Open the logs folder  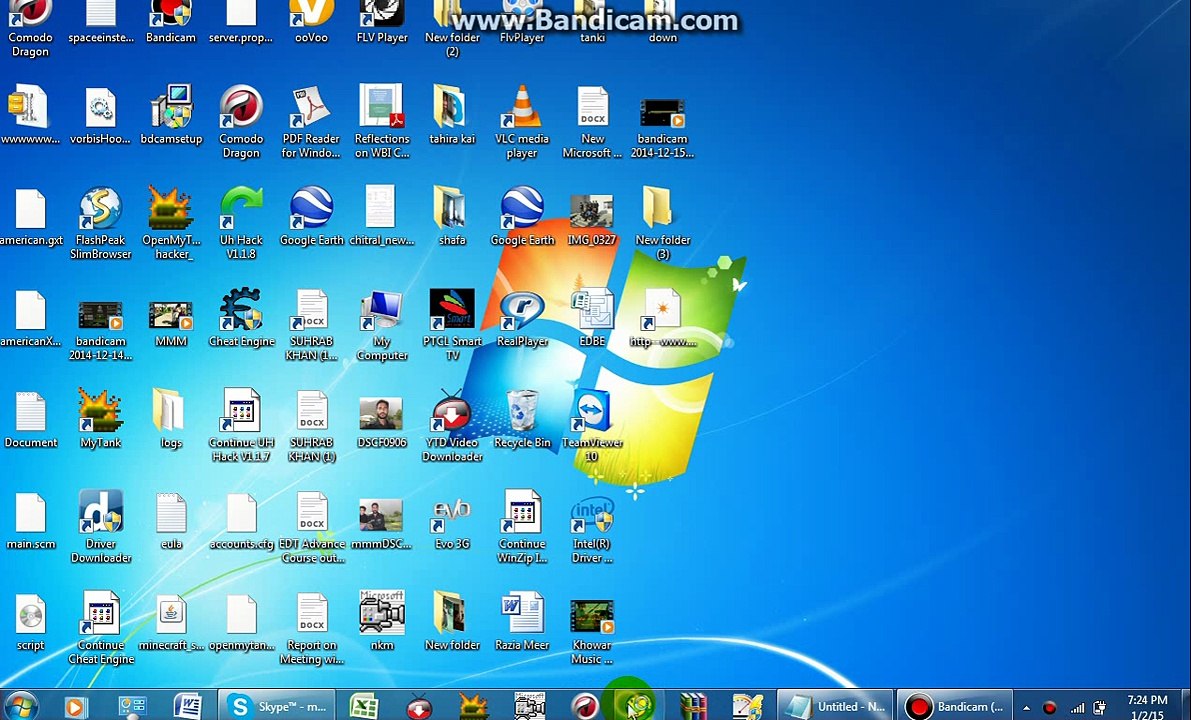[172, 419]
